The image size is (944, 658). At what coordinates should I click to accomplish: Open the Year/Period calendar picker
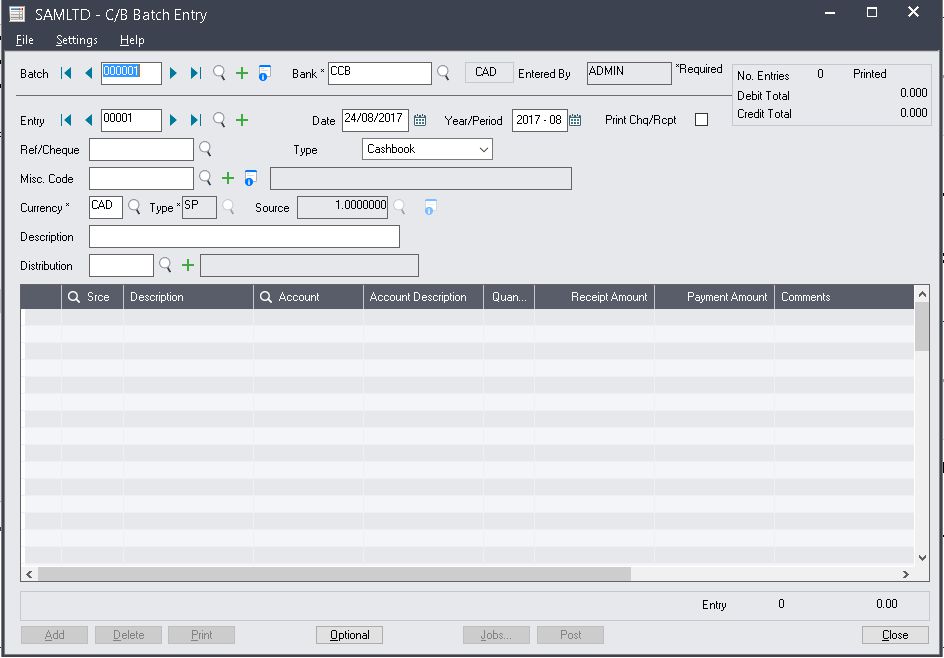[575, 120]
